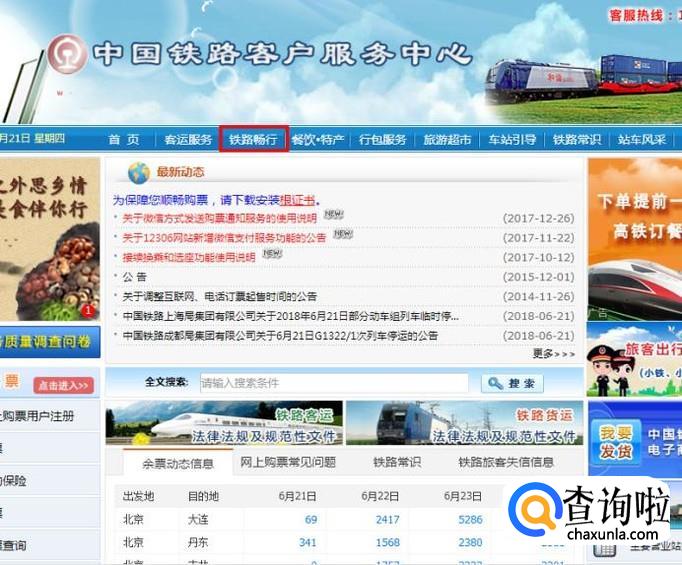Click the 6月22日 column header

tap(380, 496)
